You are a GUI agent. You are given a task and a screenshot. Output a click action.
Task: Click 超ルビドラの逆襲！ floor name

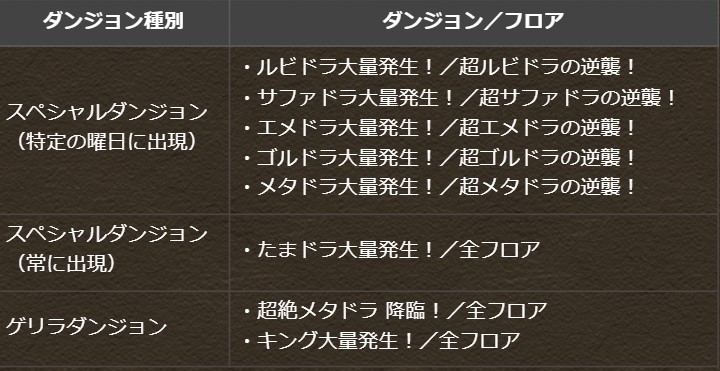pos(547,68)
